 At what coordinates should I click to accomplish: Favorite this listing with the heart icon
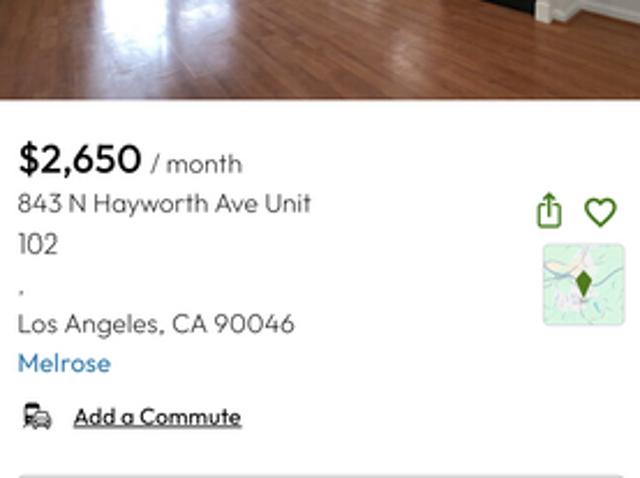click(x=600, y=212)
